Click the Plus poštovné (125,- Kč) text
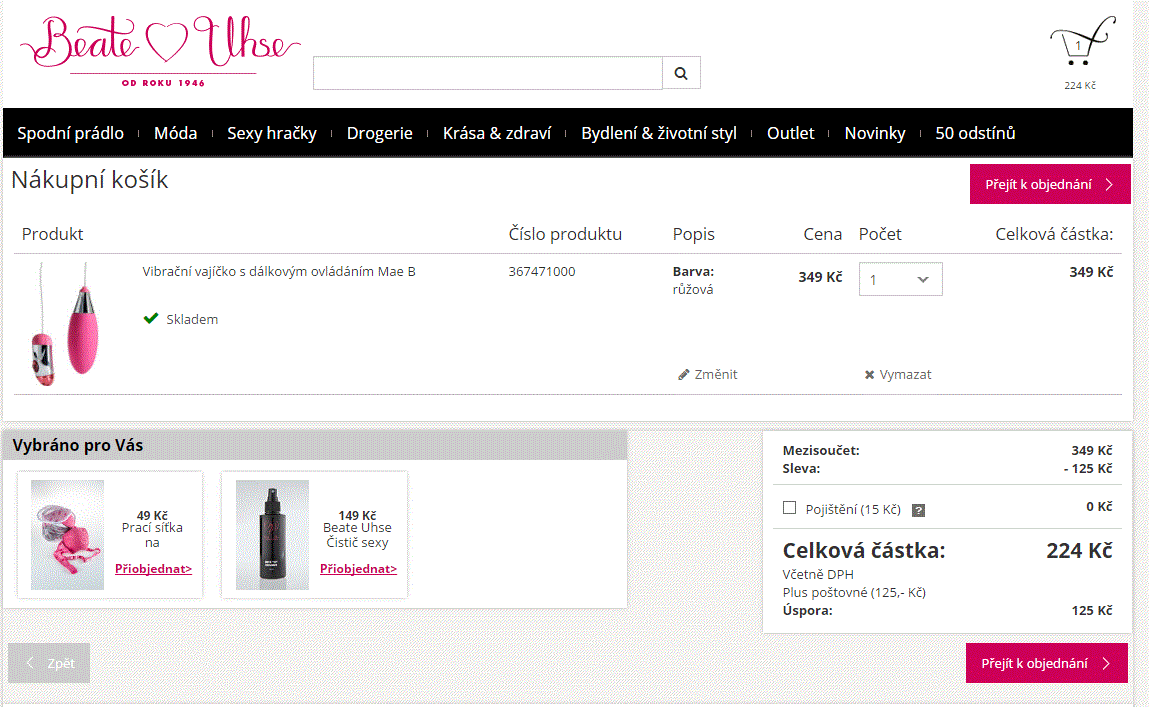The height and width of the screenshot is (707, 1149). (854, 592)
